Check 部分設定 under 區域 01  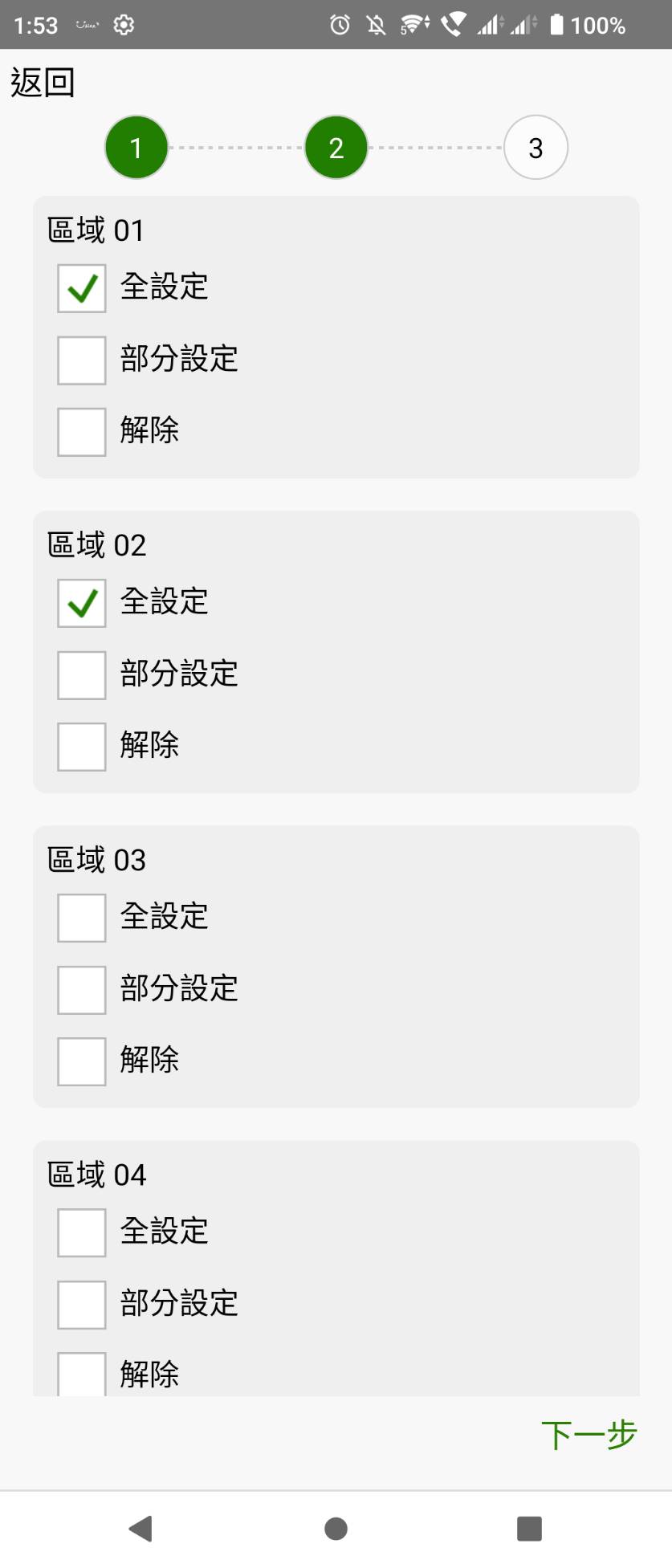[x=82, y=360]
